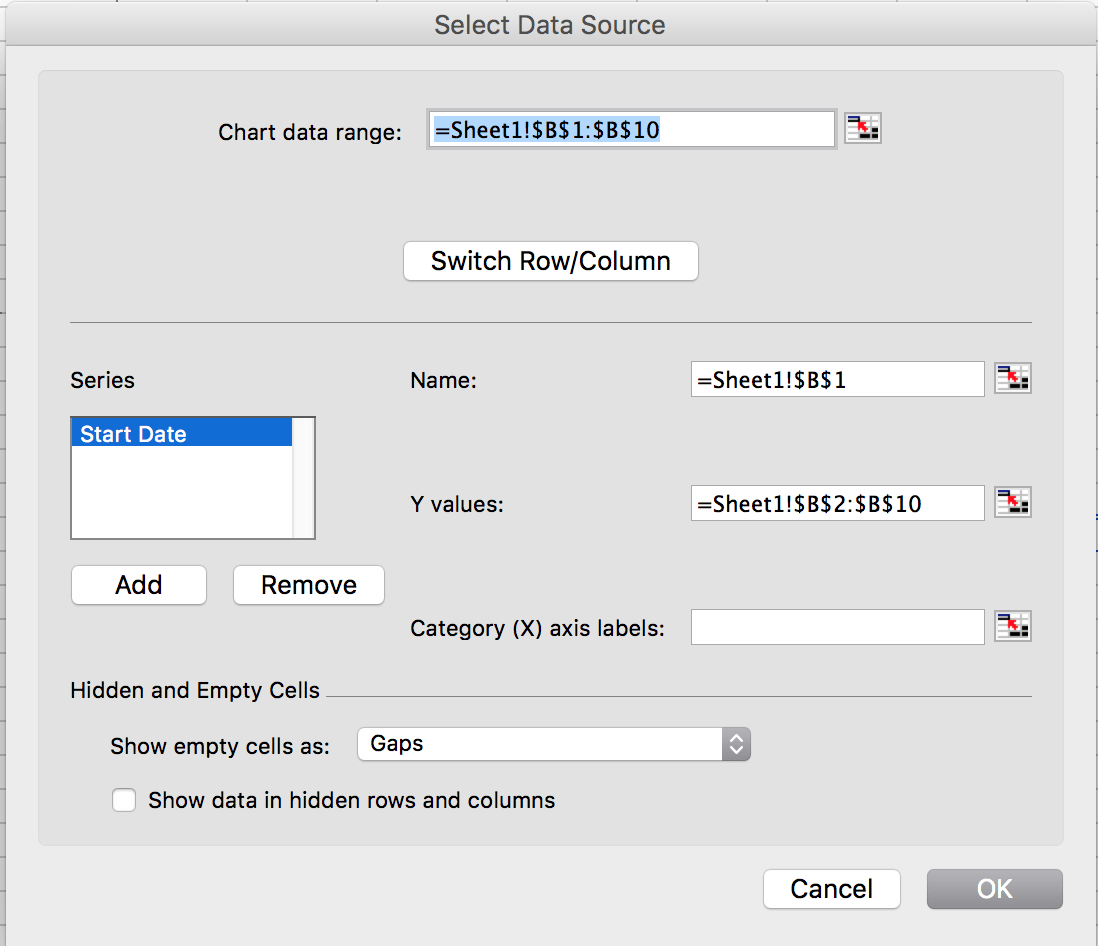Add a new series
Viewport: 1098px width, 946px height.
point(139,585)
